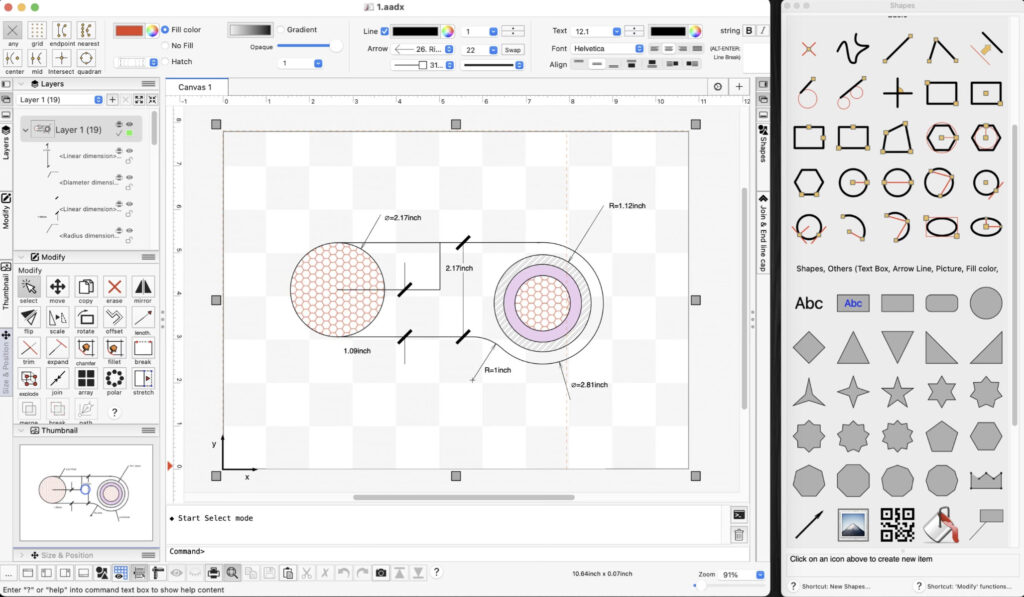Viewport: 1024px width, 597px height.
Task: Hide the Diameter dimension item via eye icon
Action: 129,177
